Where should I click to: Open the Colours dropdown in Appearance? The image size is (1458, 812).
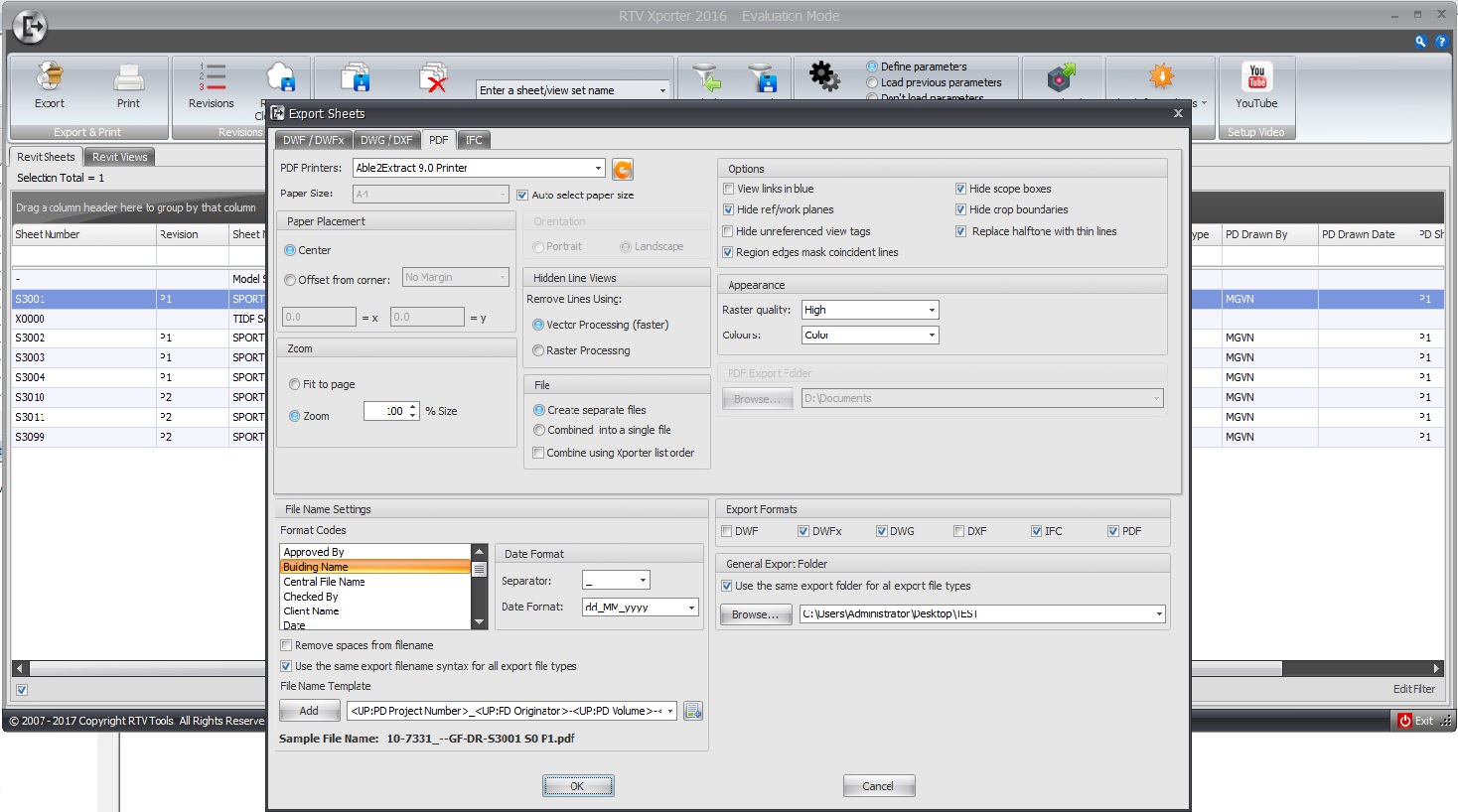(932, 335)
